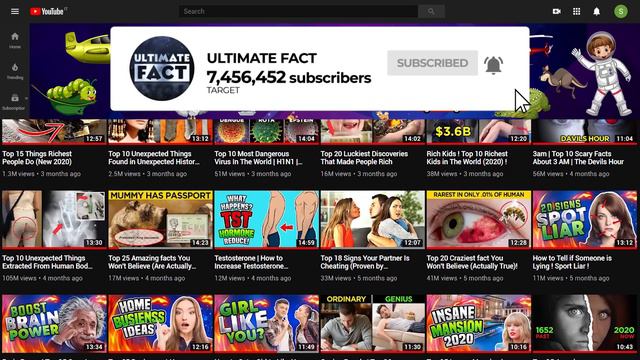Click the 1652 vs 2020 thumbnail

584,324
